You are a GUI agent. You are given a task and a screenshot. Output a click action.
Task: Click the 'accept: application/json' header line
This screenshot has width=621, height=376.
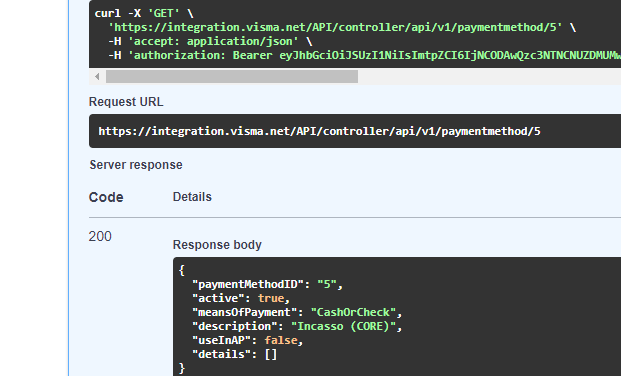pyautogui.click(x=210, y=41)
